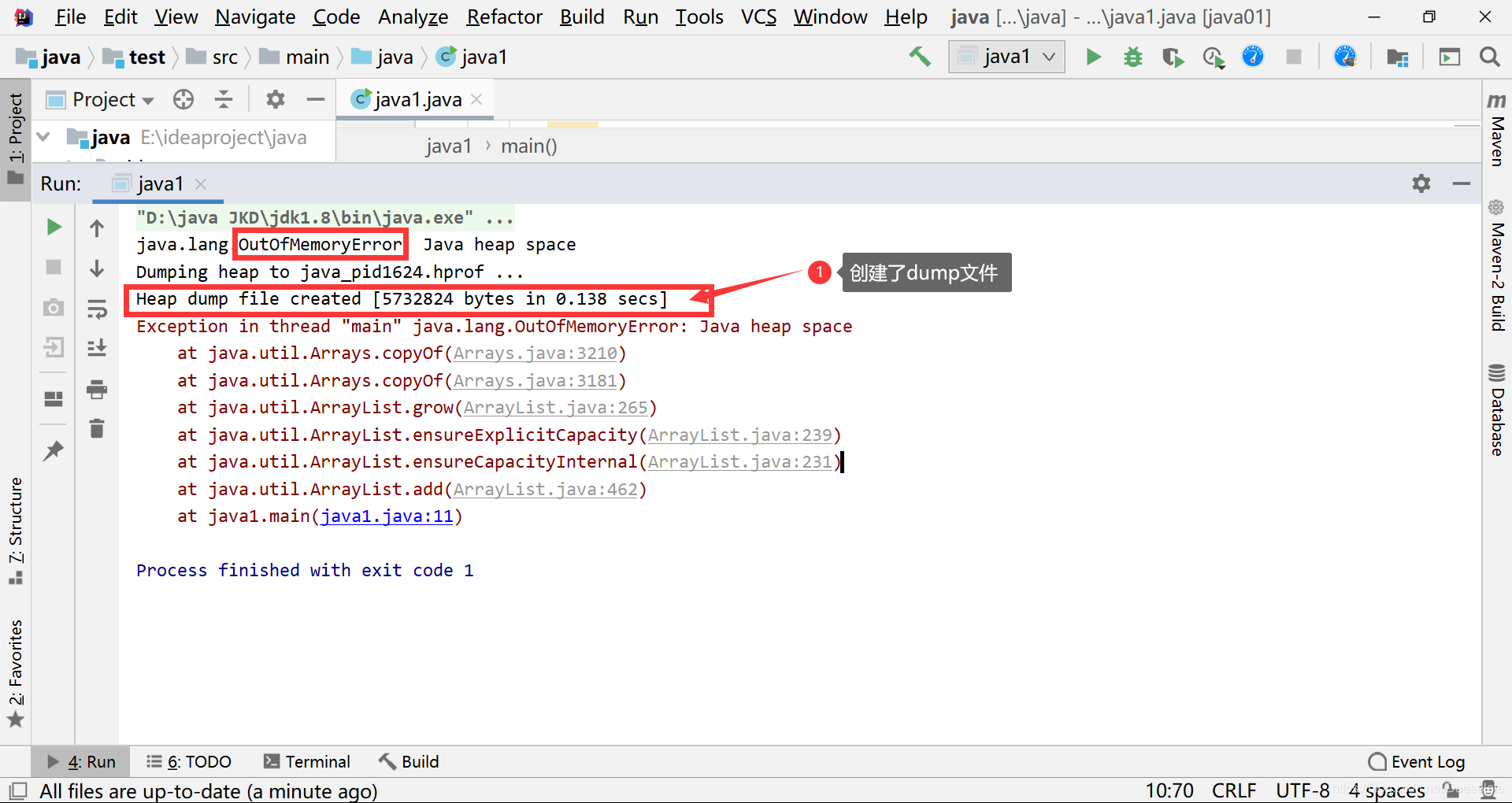Image resolution: width=1512 pixels, height=803 pixels.
Task: Run with coverage shield icon
Action: click(1173, 57)
